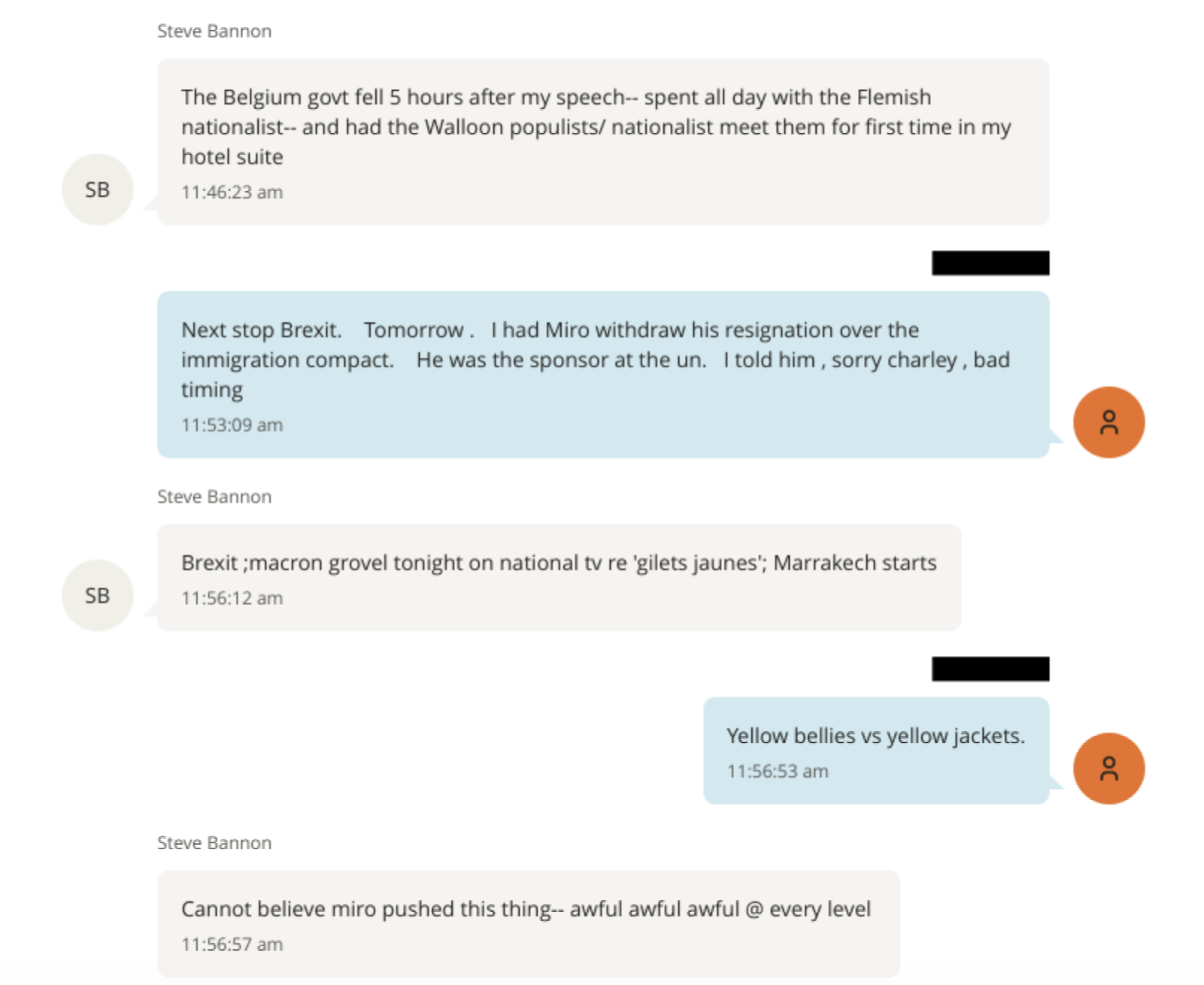
Task: Click the orange avatar beside the Yellow bellies message
Action: [1109, 769]
